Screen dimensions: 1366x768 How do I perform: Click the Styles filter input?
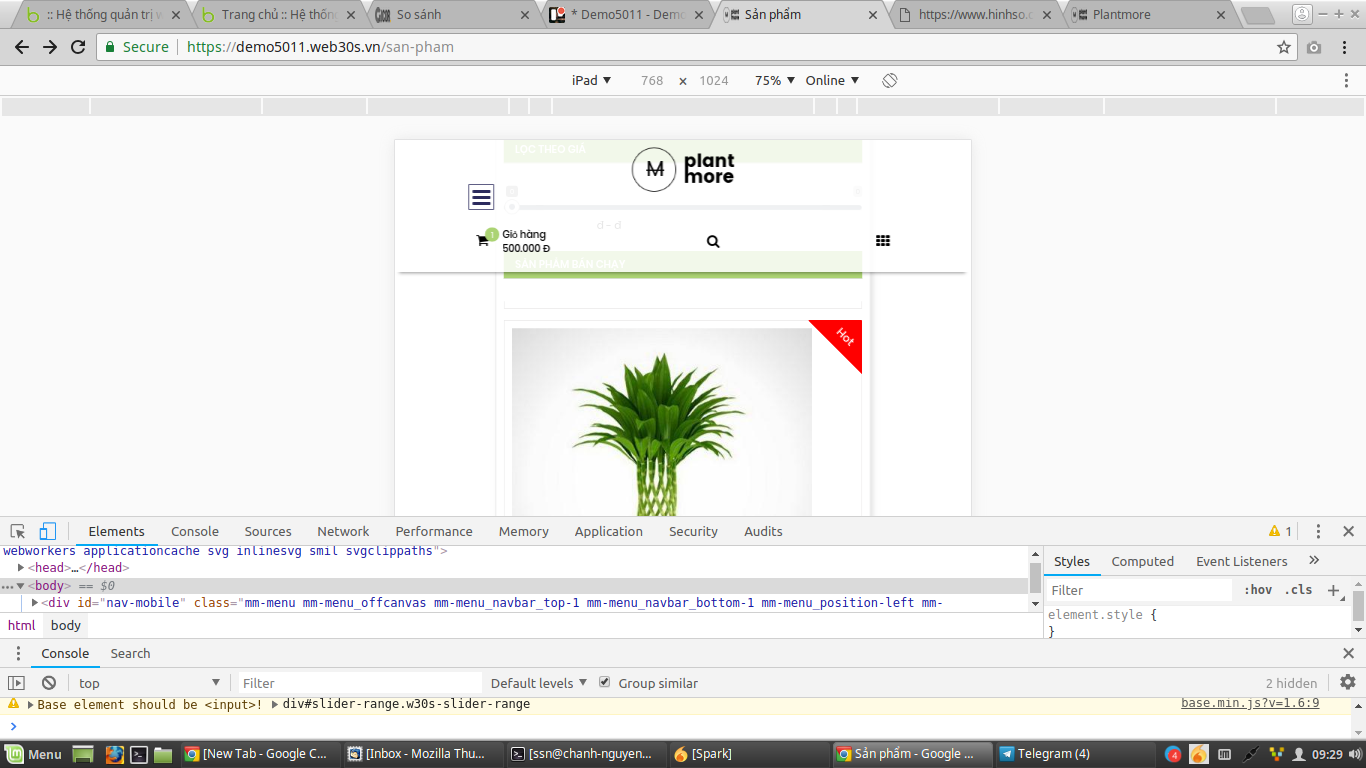tap(1140, 590)
